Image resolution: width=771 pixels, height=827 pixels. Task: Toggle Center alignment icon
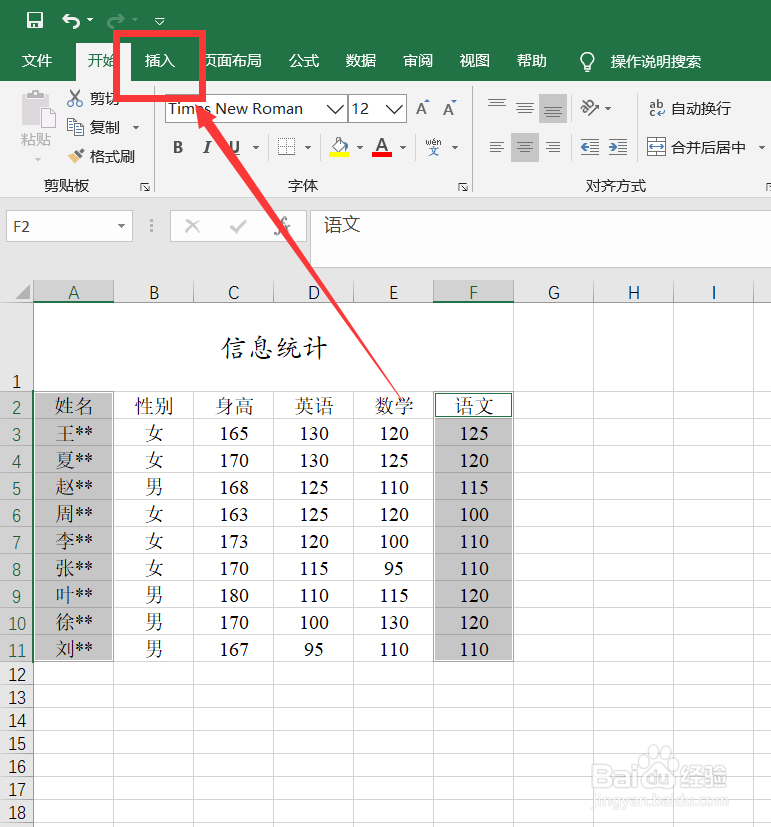click(x=525, y=147)
